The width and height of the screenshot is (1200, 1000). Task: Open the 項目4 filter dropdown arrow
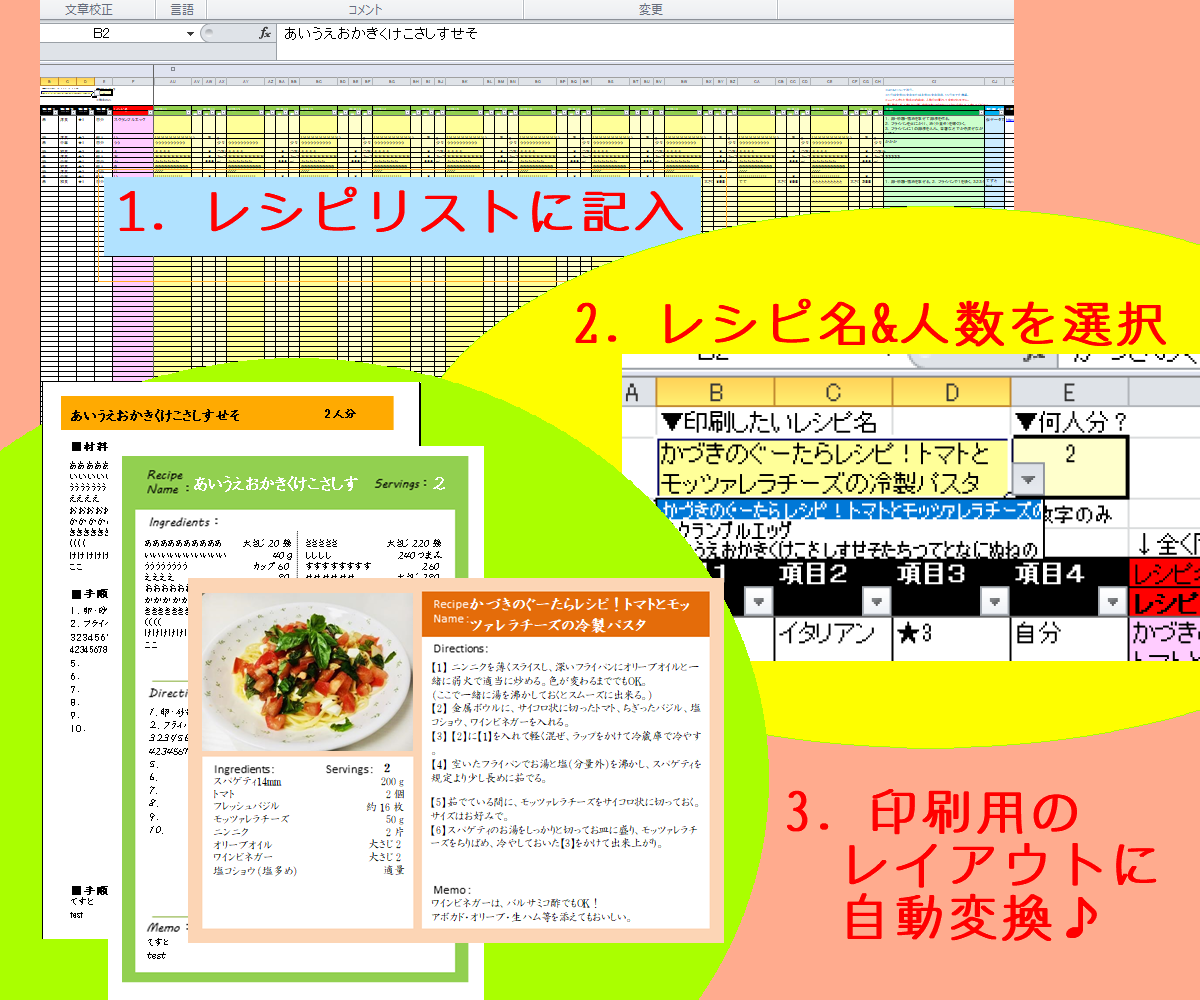pyautogui.click(x=1112, y=601)
